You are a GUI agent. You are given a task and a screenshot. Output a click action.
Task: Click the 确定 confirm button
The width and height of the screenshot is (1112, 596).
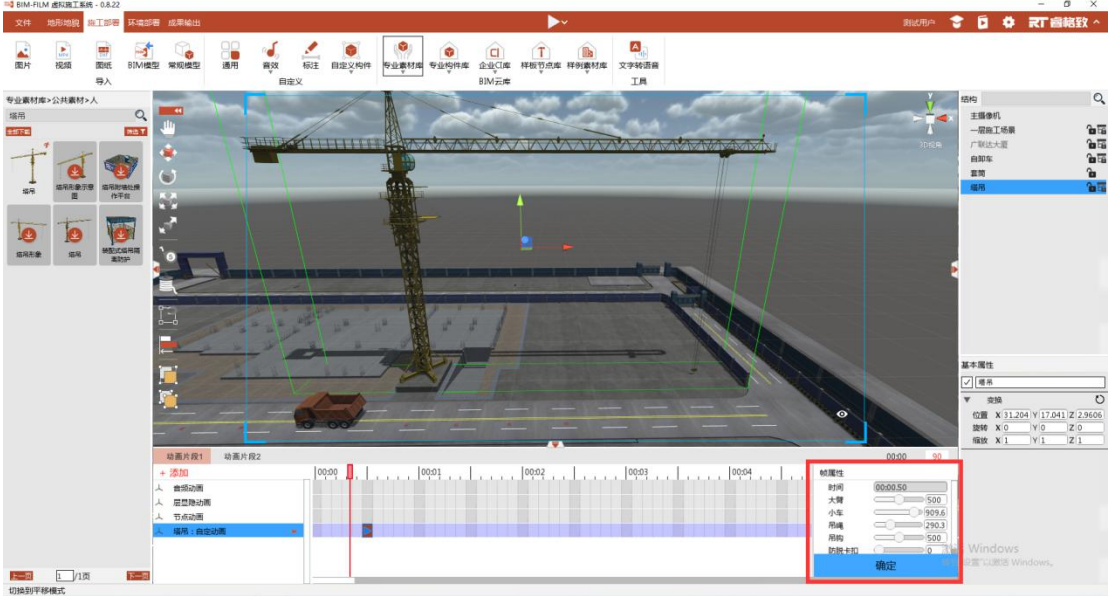pyautogui.click(x=885, y=565)
